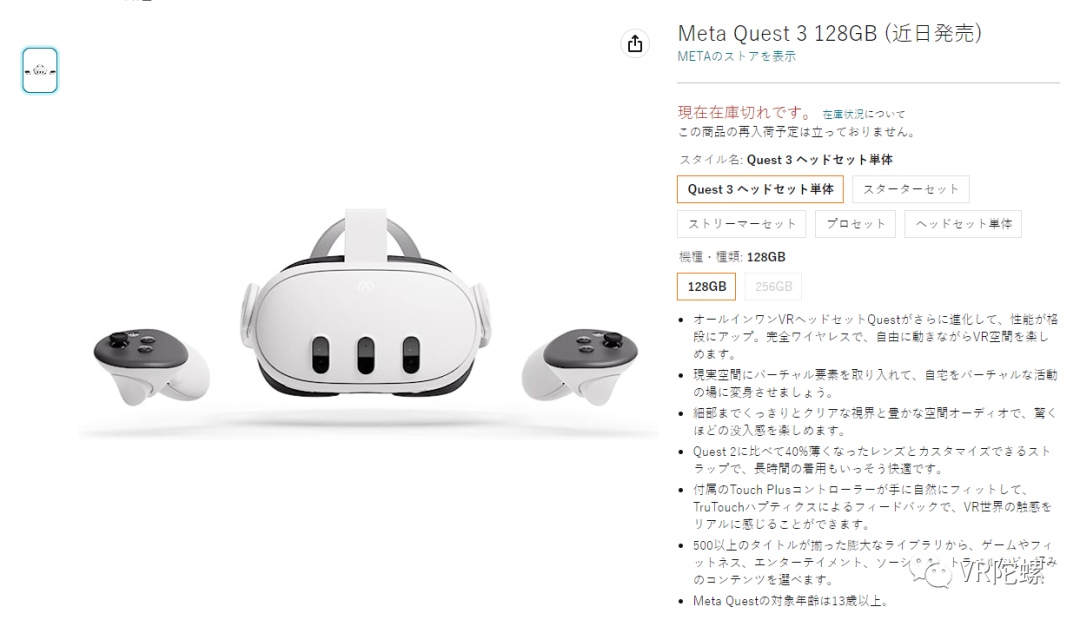Choose the ストリーマーセット style option

pyautogui.click(x=742, y=224)
